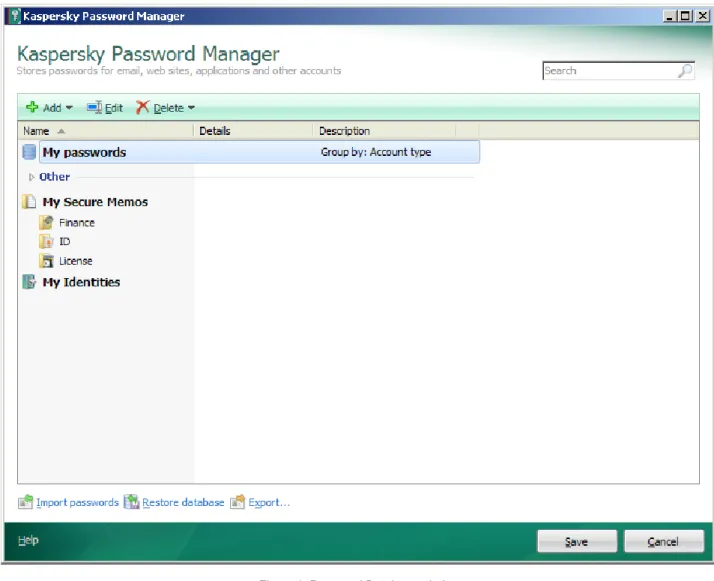Select the My passwords row
This screenshot has height=581, width=714.
[x=260, y=152]
